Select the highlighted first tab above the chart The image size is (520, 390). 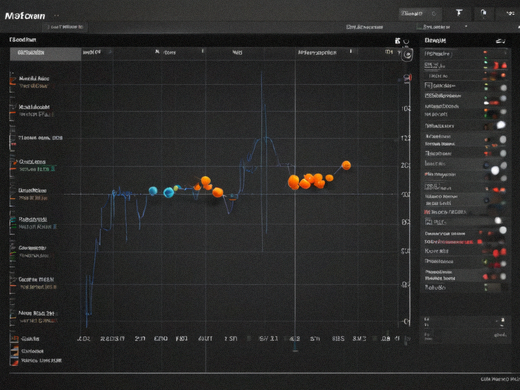[x=45, y=53]
